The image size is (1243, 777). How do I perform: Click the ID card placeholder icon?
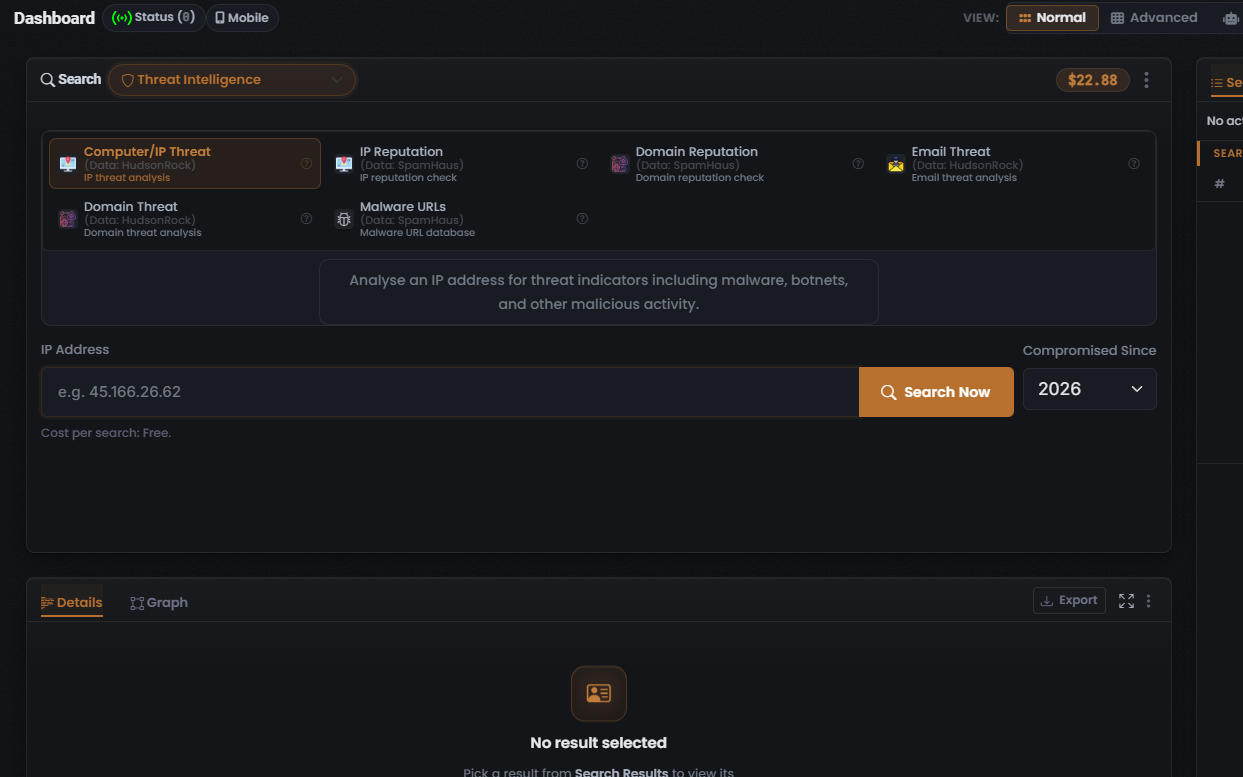[x=599, y=693]
